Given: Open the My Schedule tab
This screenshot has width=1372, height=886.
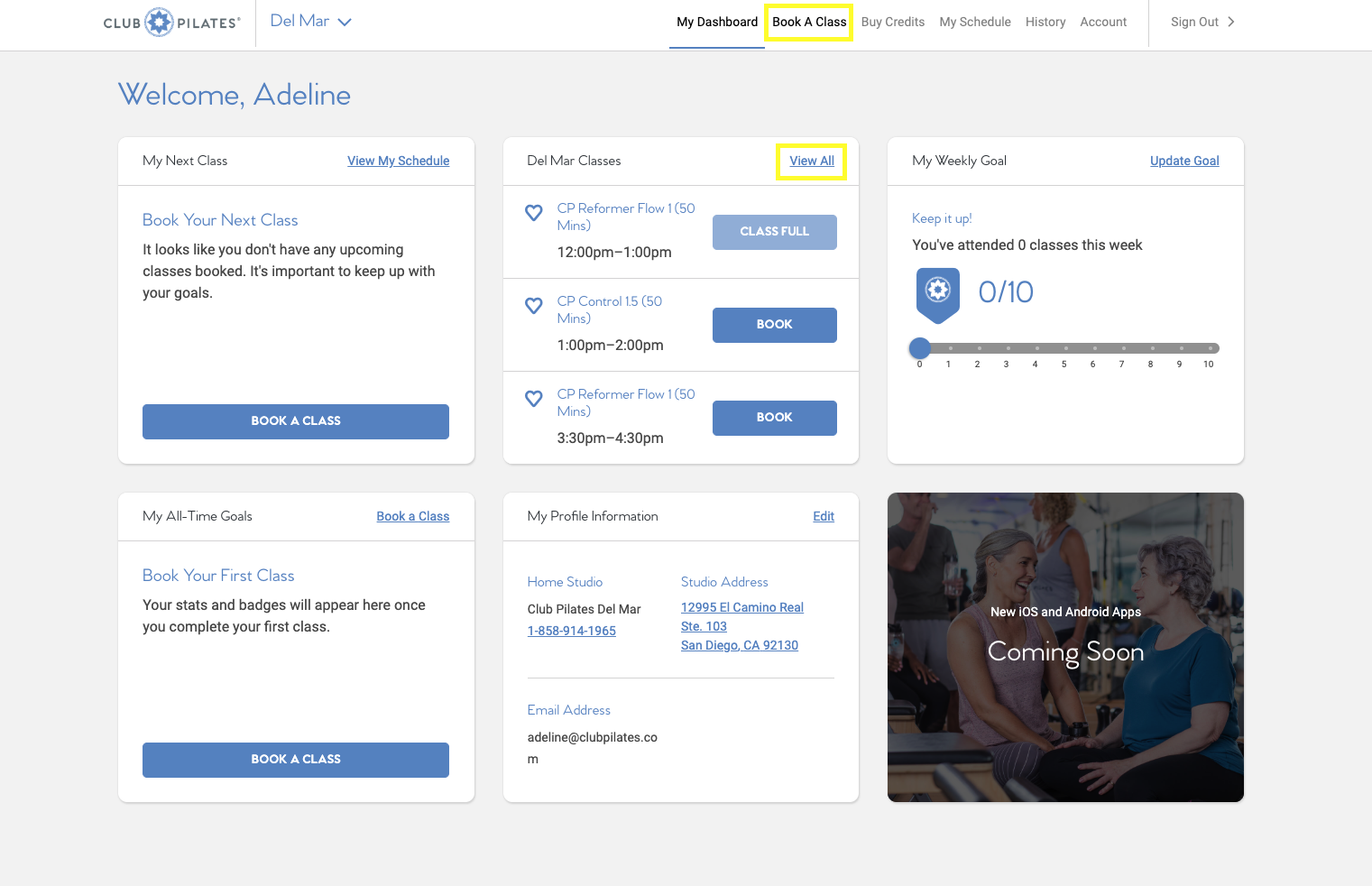Looking at the screenshot, I should [x=974, y=22].
